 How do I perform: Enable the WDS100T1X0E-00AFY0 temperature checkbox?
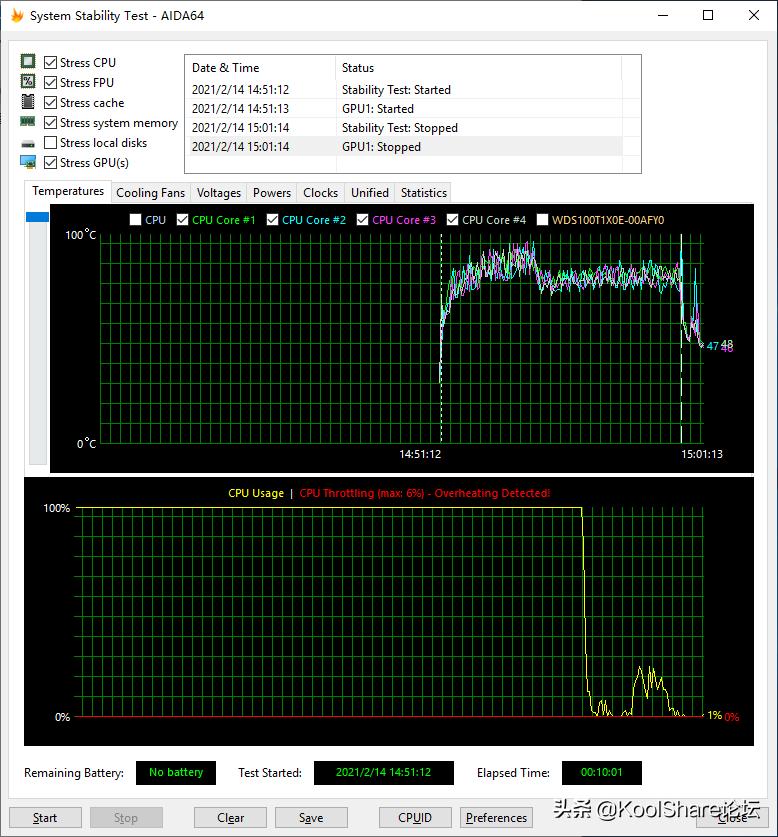(542, 220)
